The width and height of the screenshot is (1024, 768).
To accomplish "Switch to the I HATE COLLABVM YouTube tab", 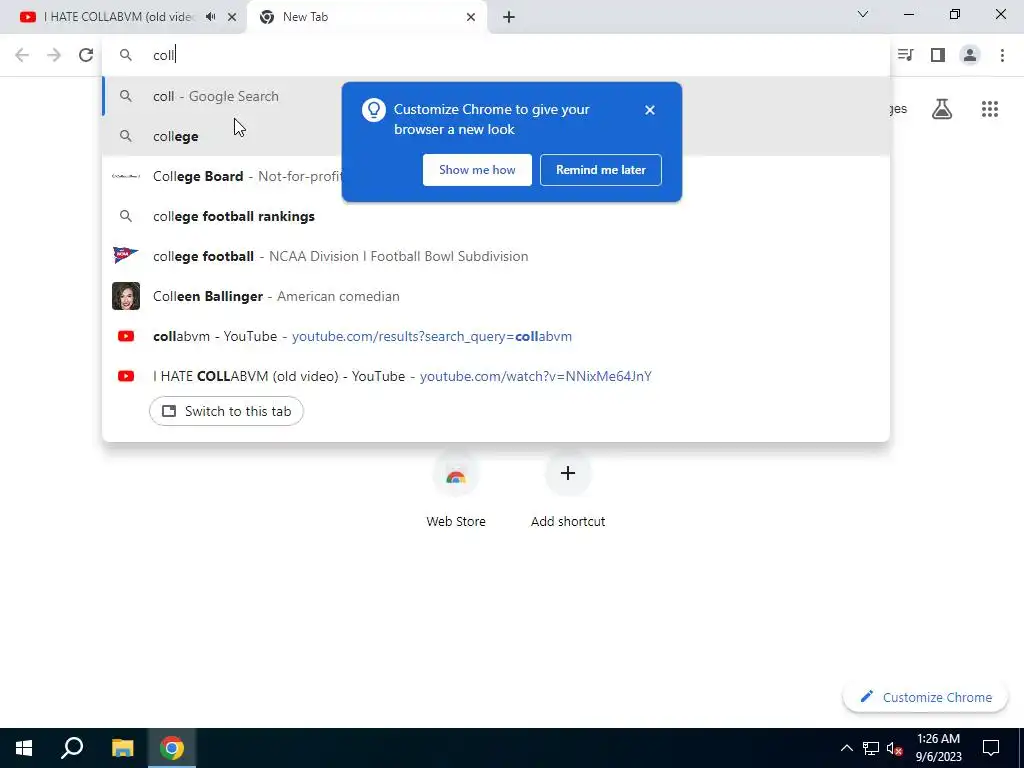I will (123, 17).
